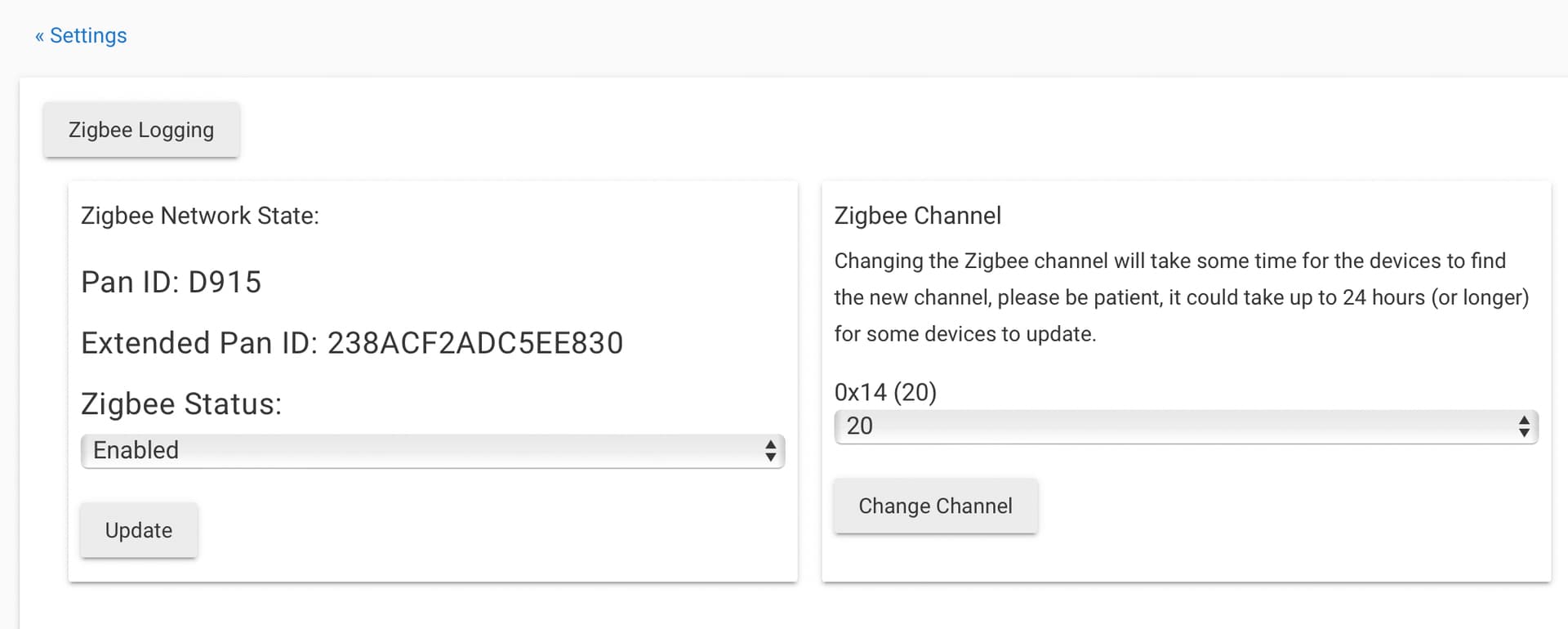Click the Pan ID value D915

(225, 283)
